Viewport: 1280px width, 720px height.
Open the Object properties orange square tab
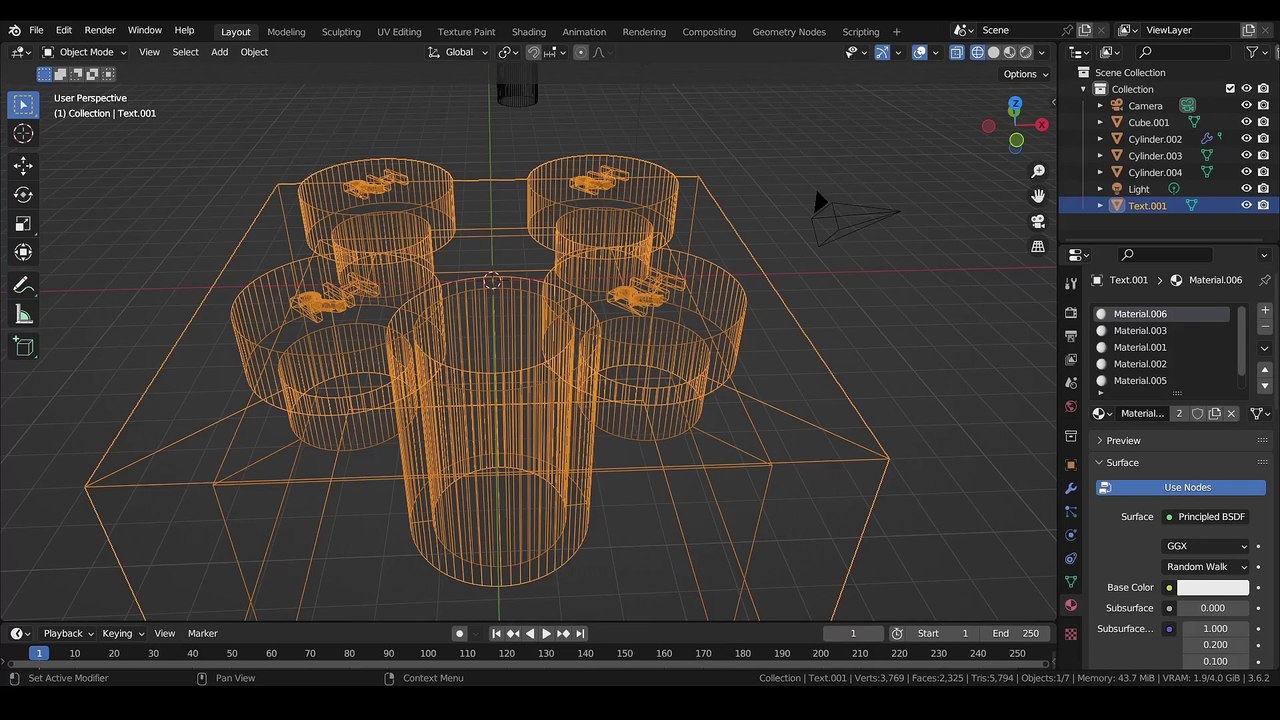coord(1071,465)
